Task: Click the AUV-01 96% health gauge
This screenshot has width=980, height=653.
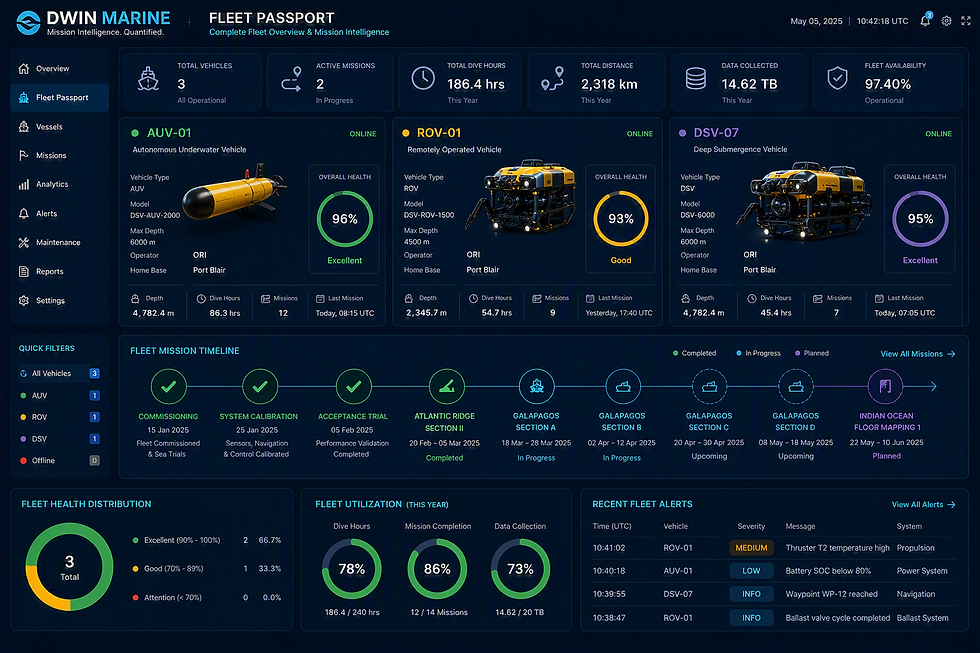Action: [x=344, y=219]
